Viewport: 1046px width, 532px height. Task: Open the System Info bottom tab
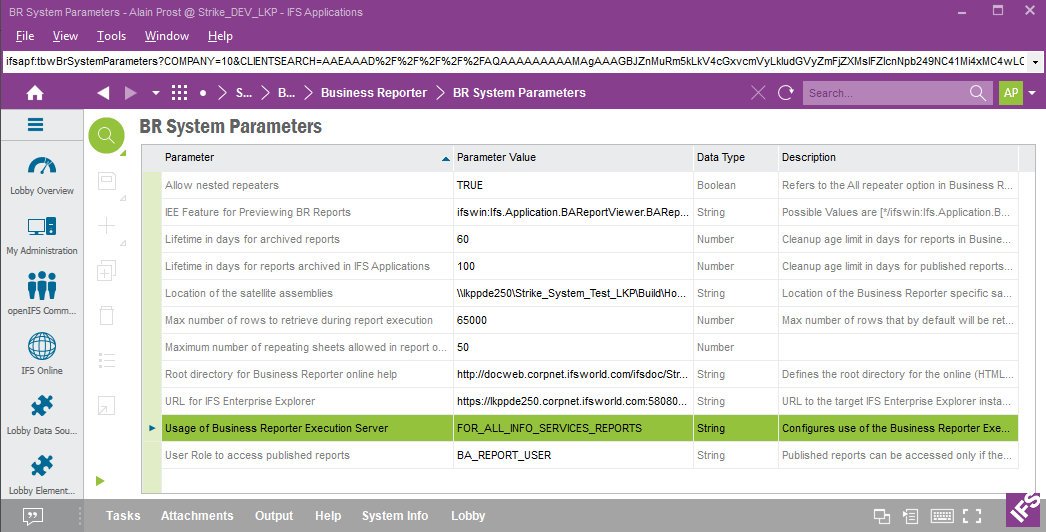point(395,516)
